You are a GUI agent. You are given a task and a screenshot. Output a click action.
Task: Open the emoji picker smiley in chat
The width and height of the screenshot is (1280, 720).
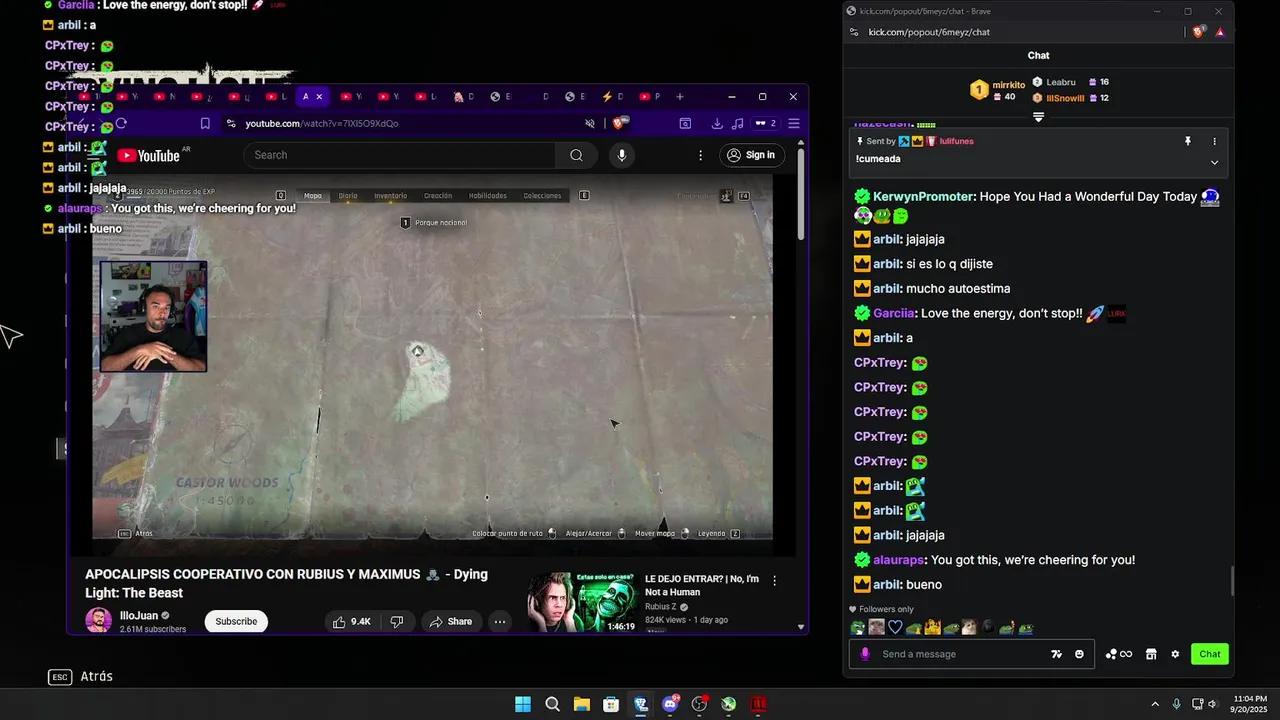(1079, 654)
